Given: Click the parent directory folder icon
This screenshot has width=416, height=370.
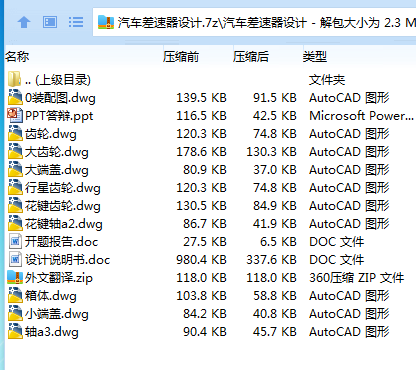Looking at the screenshot, I should pyautogui.click(x=15, y=79).
